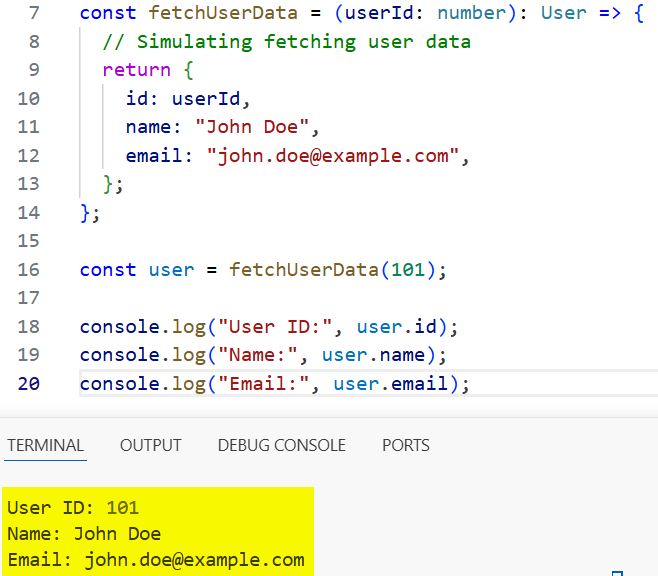Viewport: 658px width, 576px height.
Task: Switch to the PORTS tab
Action: click(x=406, y=445)
